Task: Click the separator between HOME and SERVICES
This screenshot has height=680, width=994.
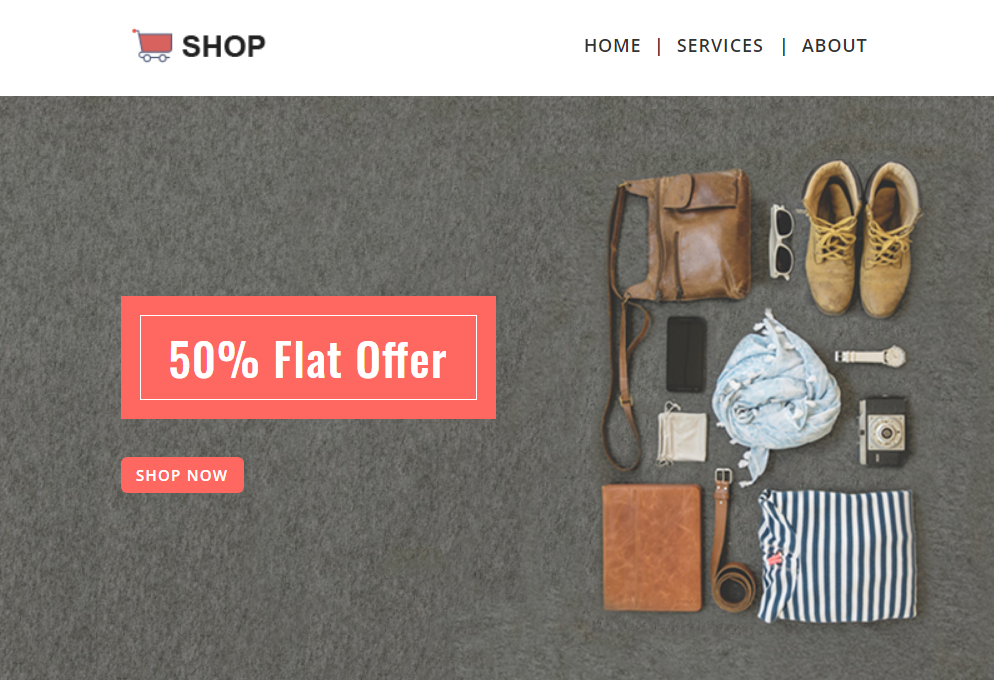Action: click(x=659, y=46)
